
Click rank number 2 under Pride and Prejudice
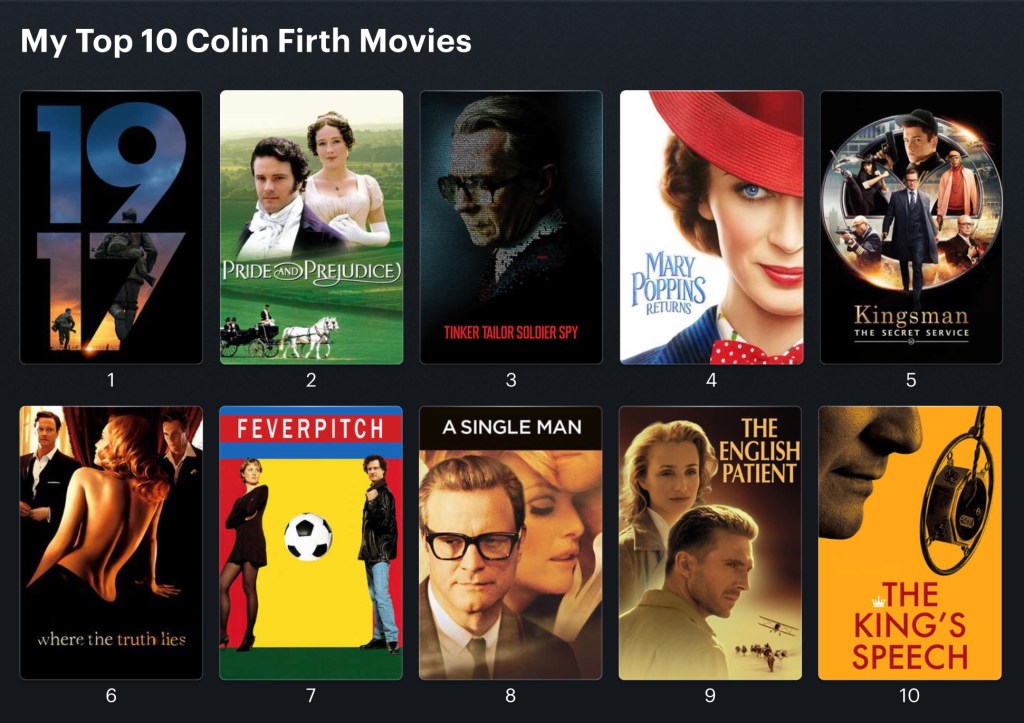click(x=312, y=379)
